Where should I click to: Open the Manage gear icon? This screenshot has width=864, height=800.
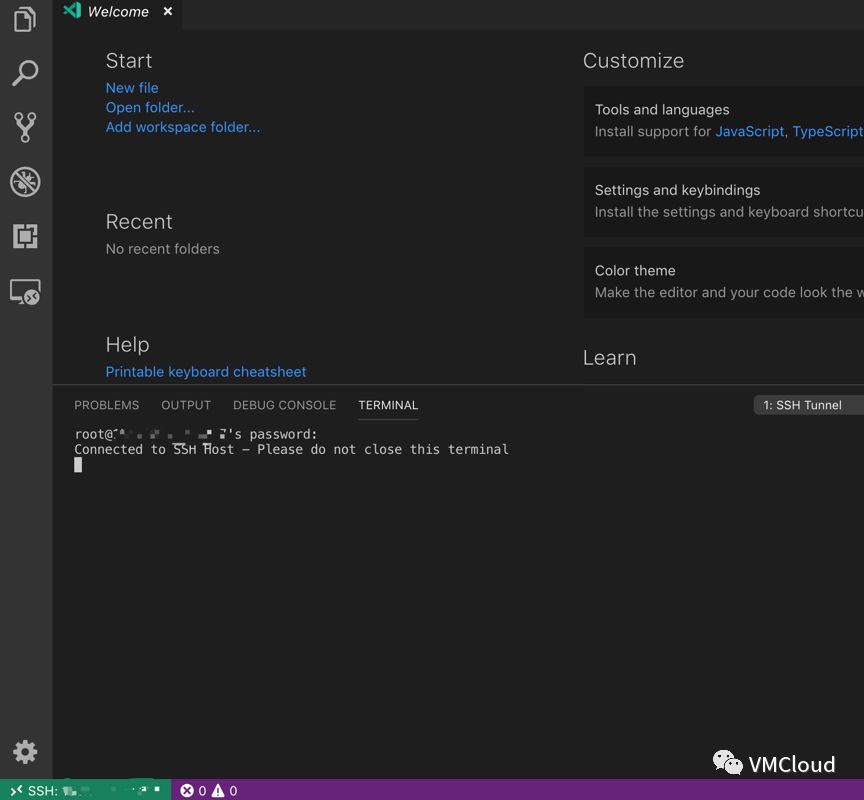[x=25, y=752]
